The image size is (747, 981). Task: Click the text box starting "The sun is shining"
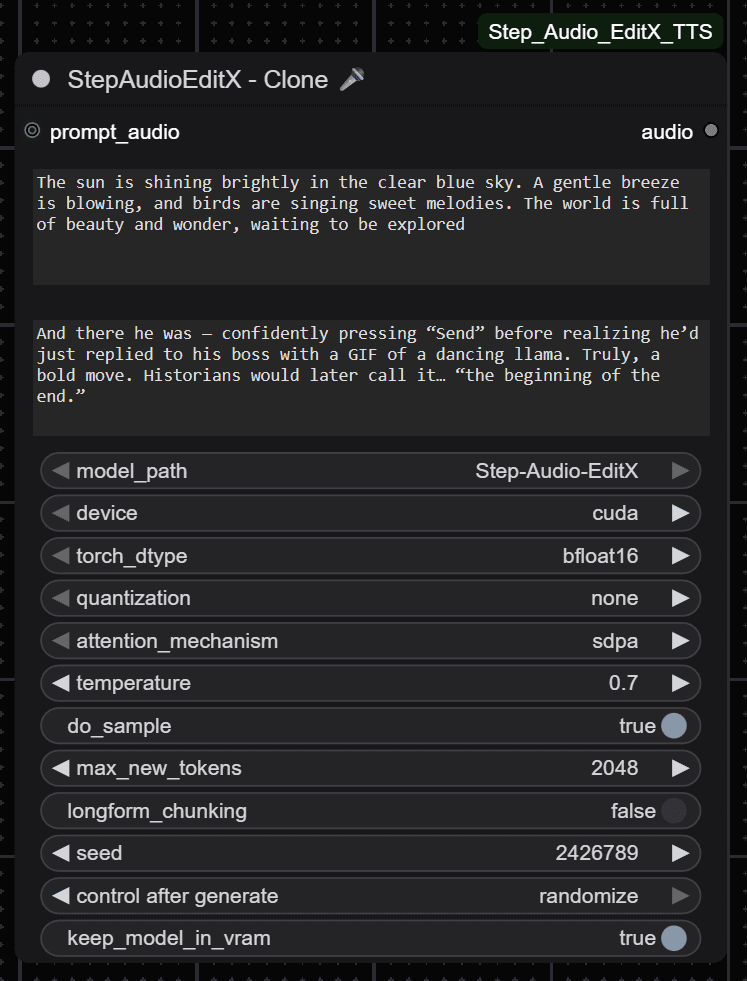tap(371, 227)
